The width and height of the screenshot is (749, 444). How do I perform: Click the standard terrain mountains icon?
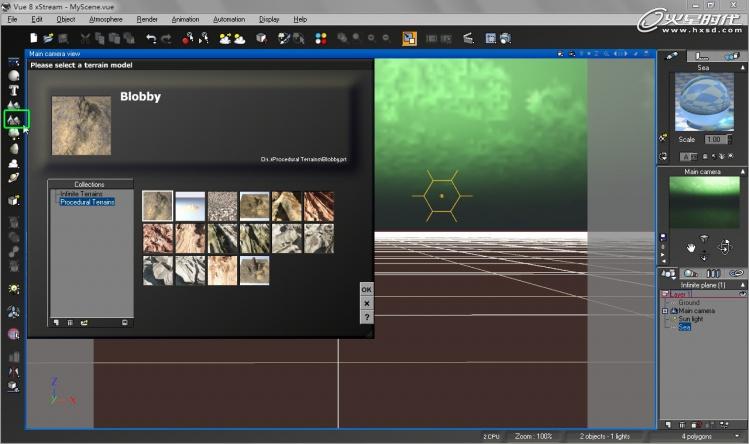click(x=14, y=104)
